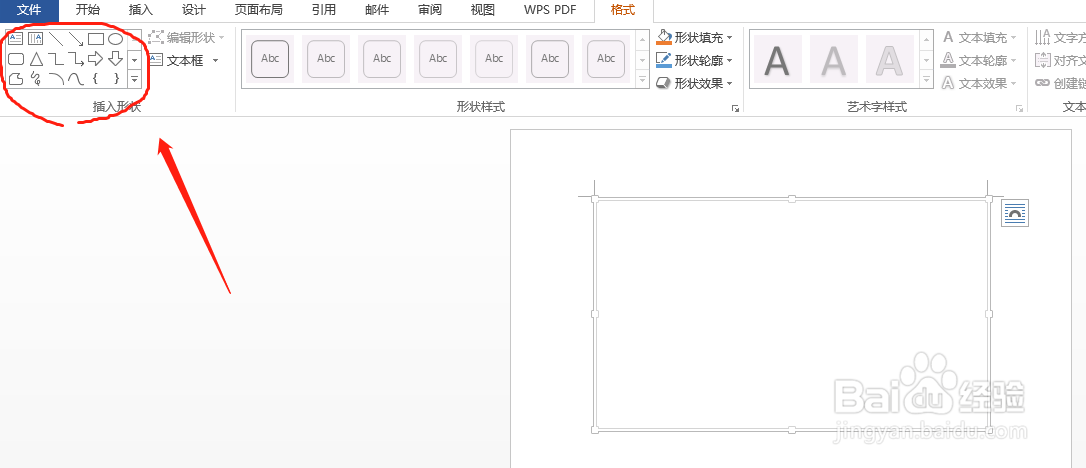The height and width of the screenshot is (468, 1086).
Task: Switch to the 开始 tab
Action: click(x=88, y=10)
